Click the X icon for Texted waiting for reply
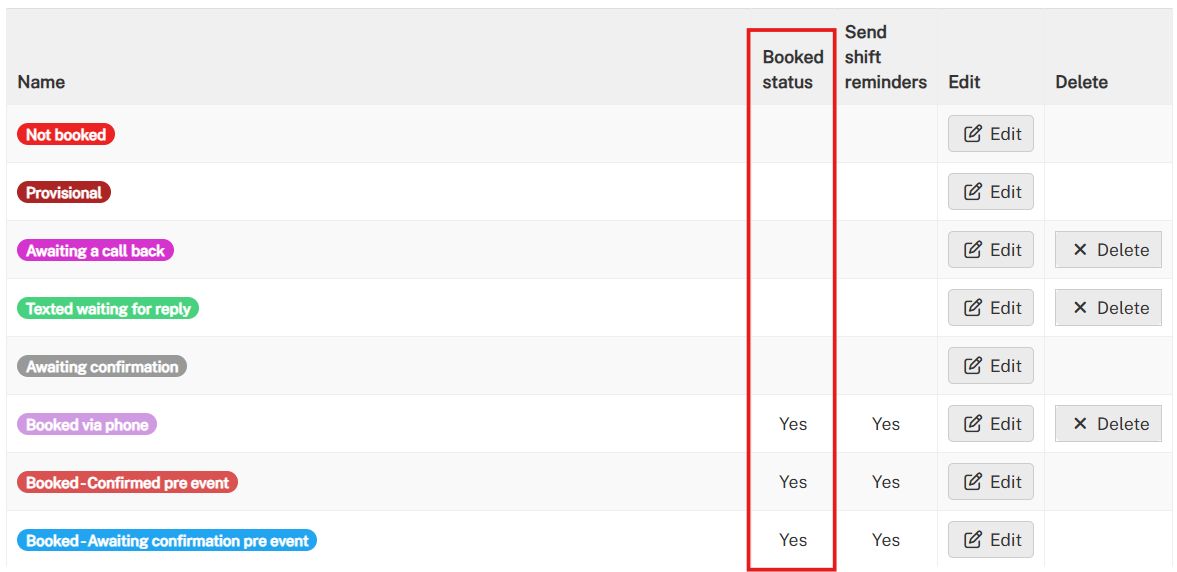The width and height of the screenshot is (1177, 572). pos(1080,308)
